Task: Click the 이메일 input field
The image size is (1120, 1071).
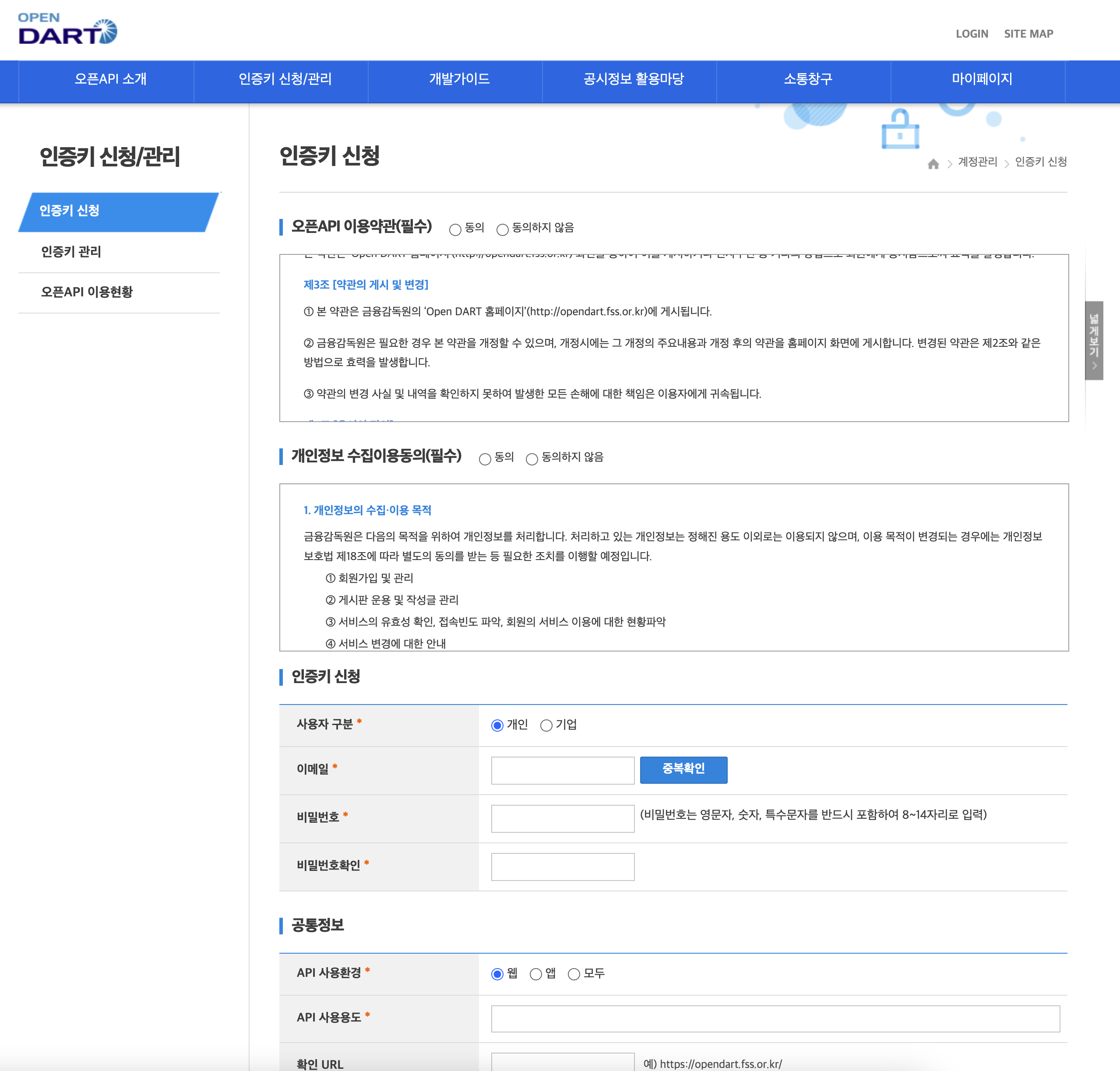Action: point(562,770)
